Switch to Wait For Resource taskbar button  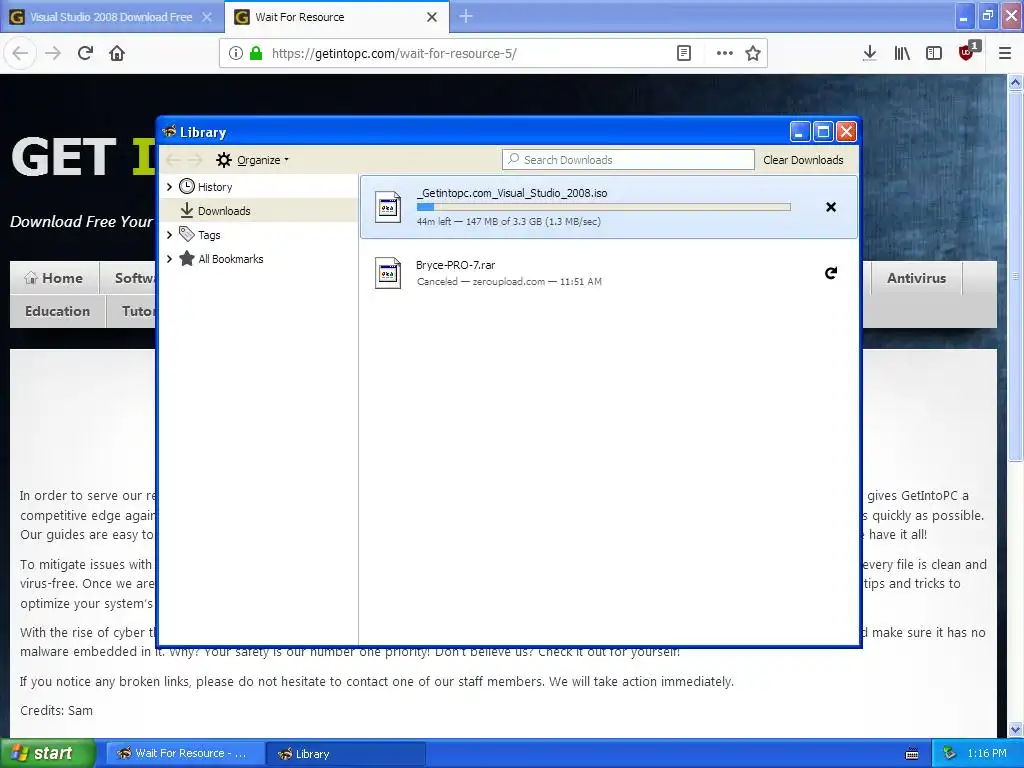(185, 754)
